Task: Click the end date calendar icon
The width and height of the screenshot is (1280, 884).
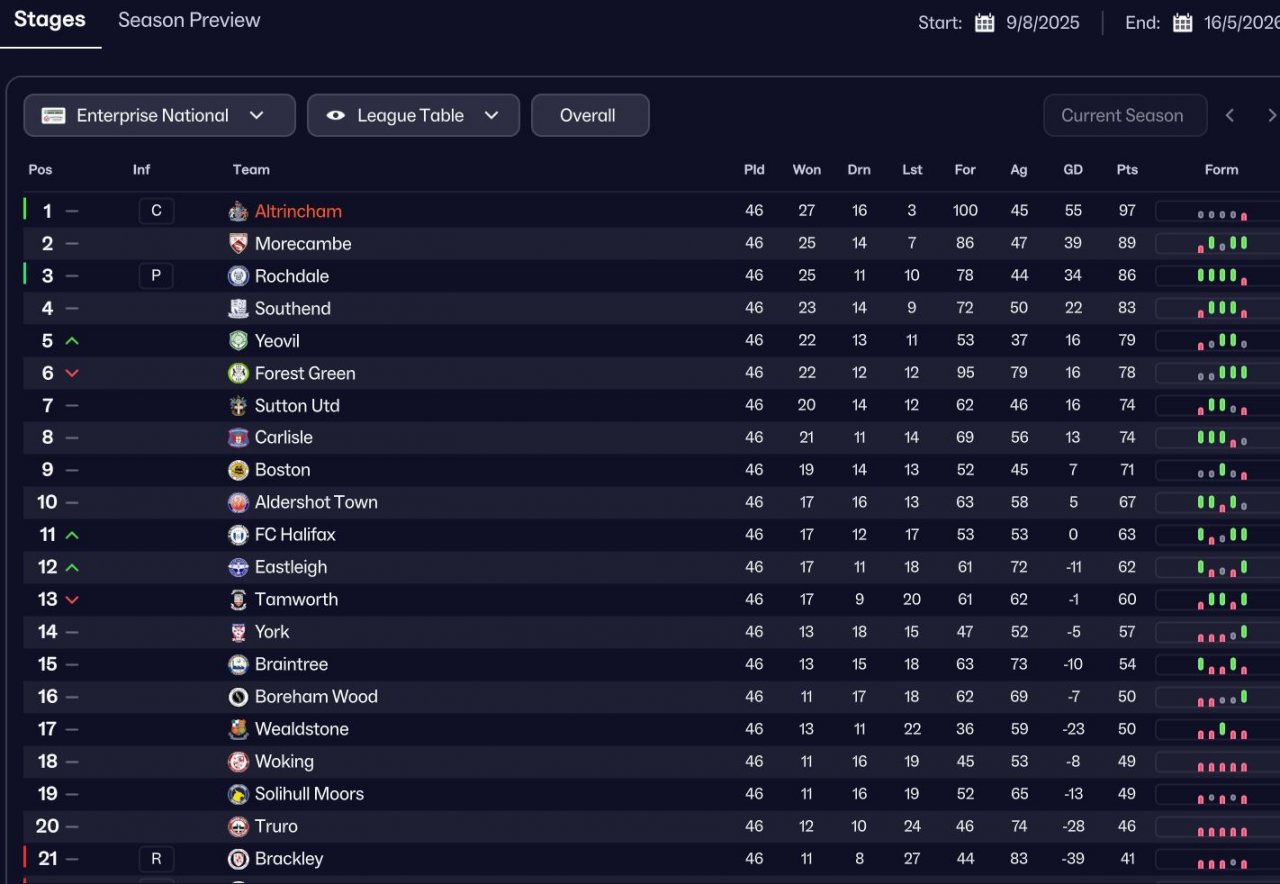Action: pos(1182,23)
